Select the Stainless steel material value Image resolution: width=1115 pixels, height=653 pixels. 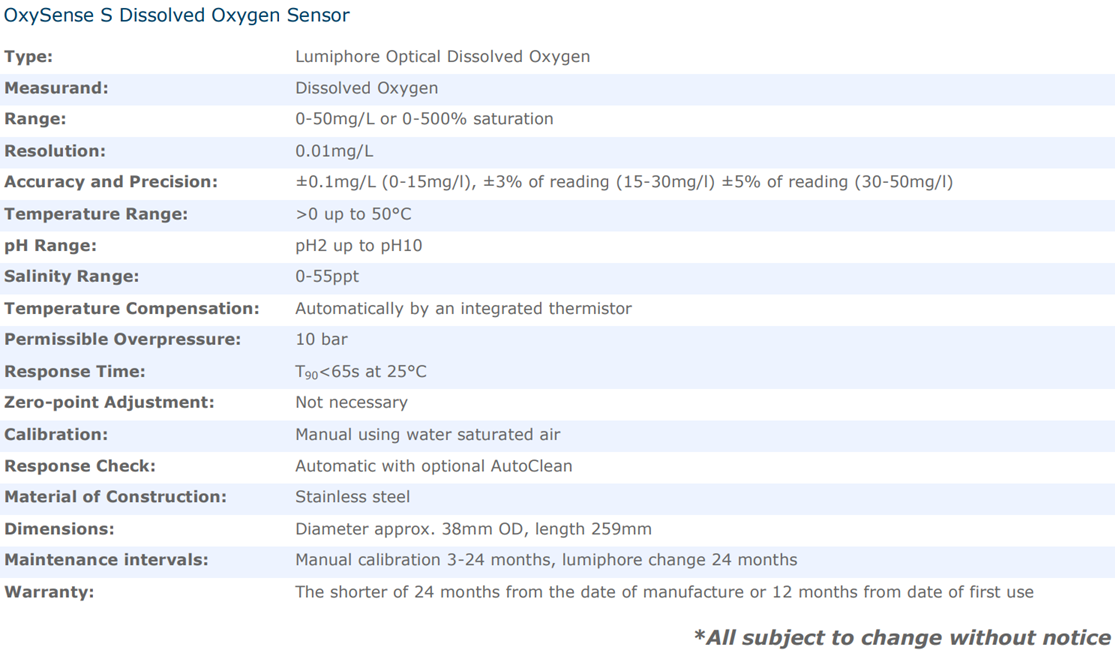pos(353,497)
